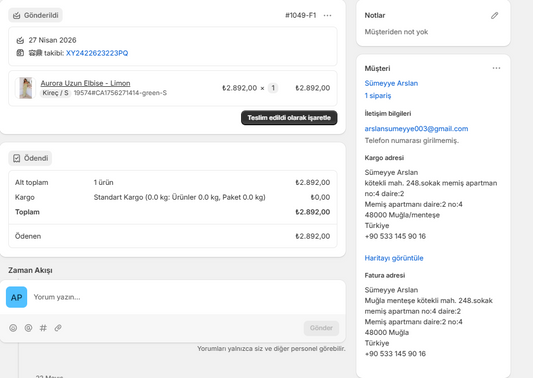533x378 pixels.
Task: Click the Ödenen row label
Action: 28,236
